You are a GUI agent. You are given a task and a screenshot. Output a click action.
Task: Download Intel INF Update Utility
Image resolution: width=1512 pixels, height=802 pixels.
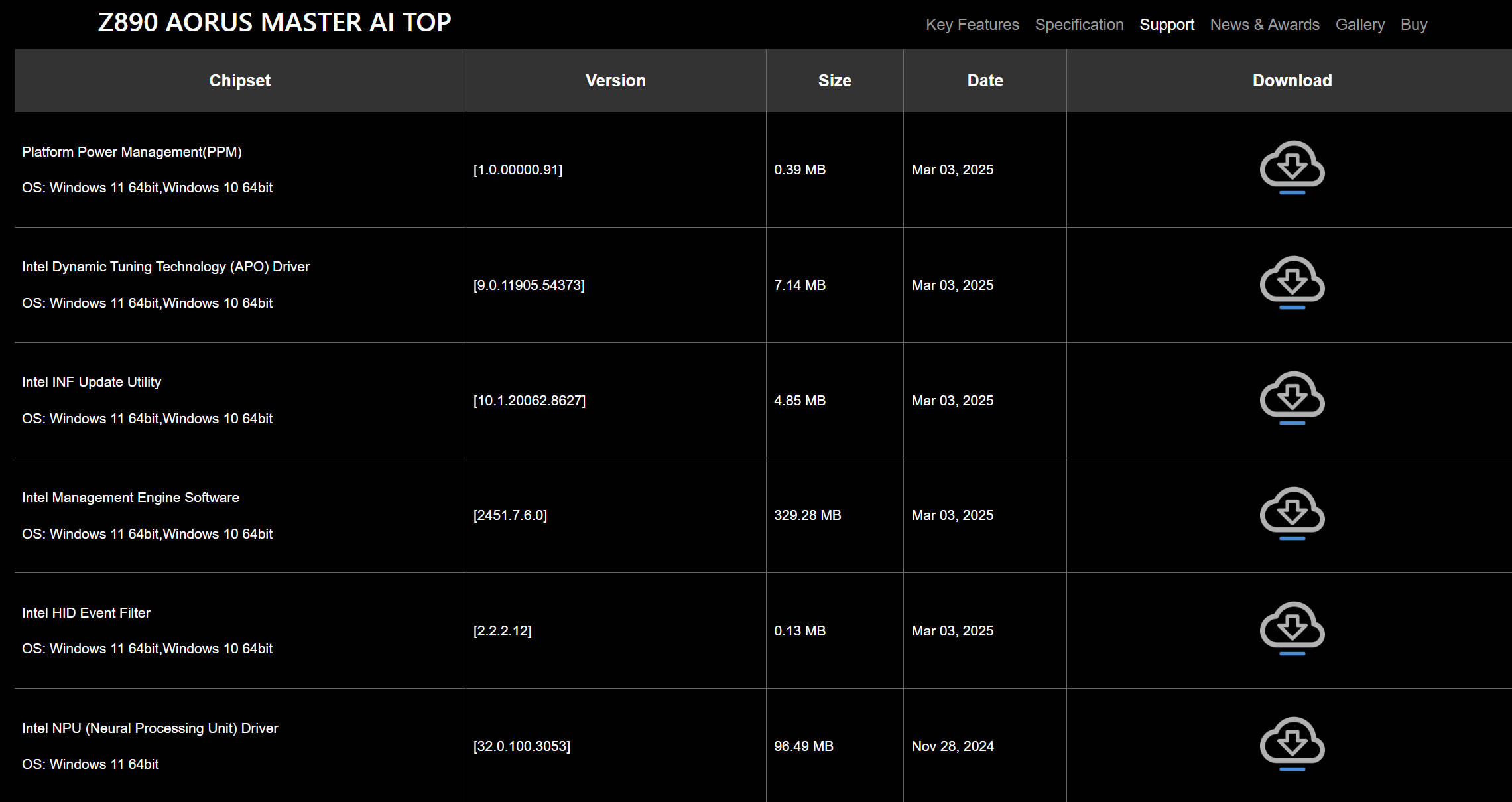(1292, 398)
